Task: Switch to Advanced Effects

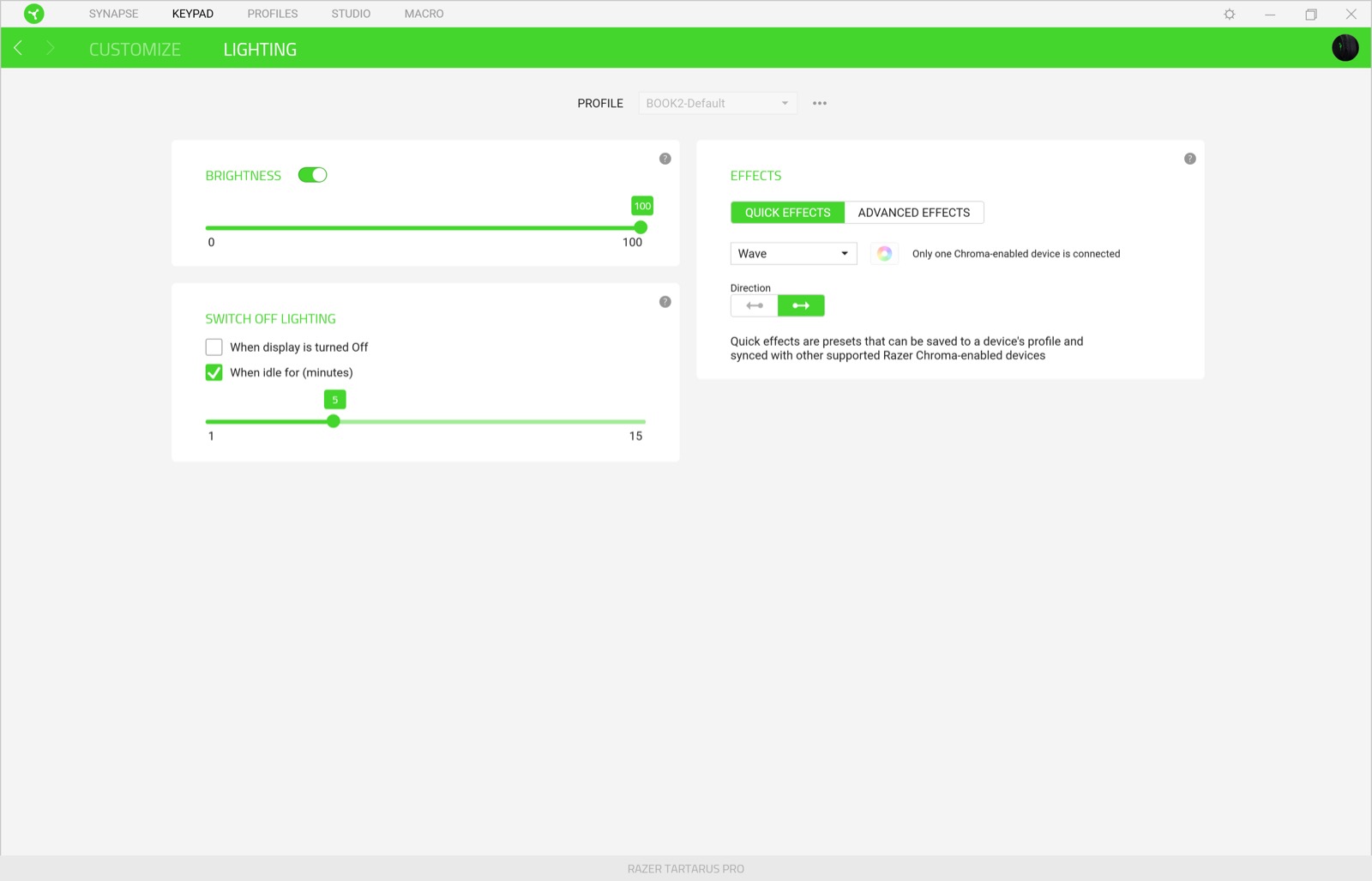Action: [914, 213]
